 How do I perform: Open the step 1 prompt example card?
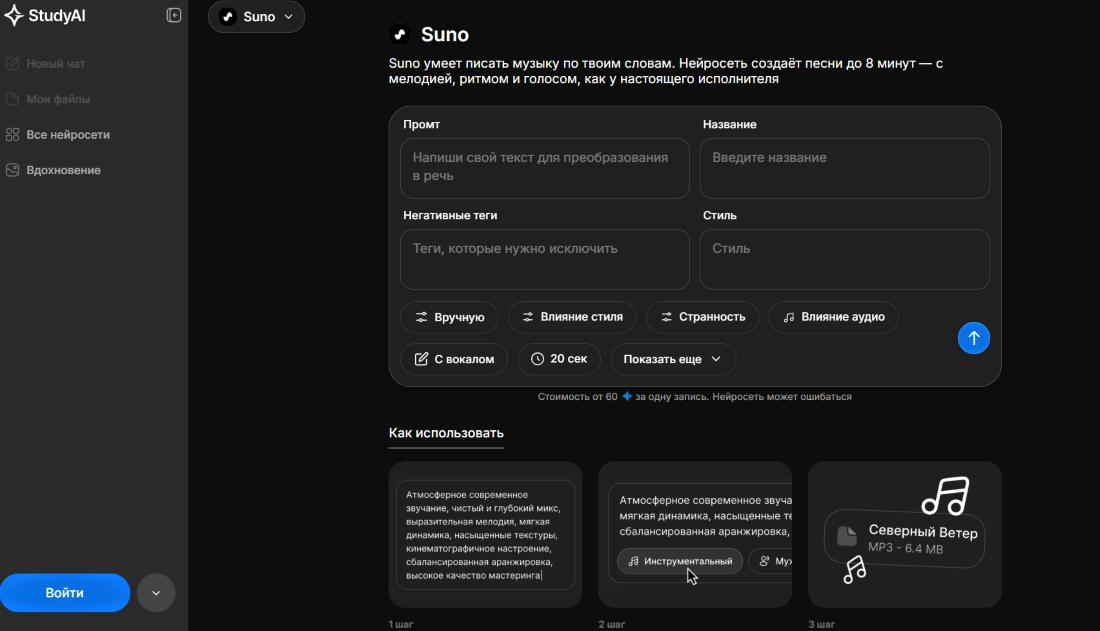coord(485,534)
